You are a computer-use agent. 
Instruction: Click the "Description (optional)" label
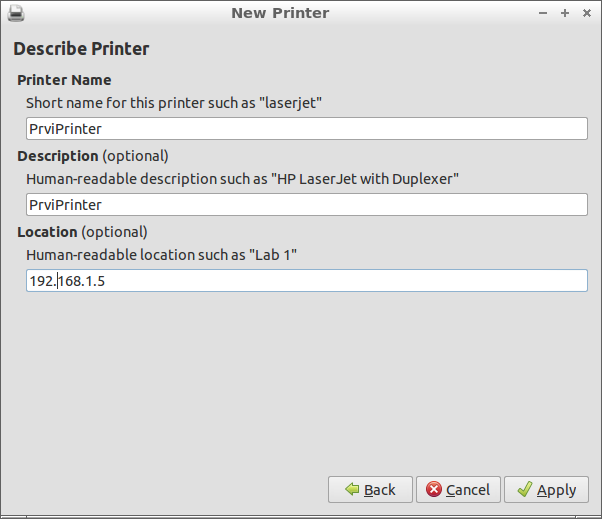pyautogui.click(x=93, y=156)
